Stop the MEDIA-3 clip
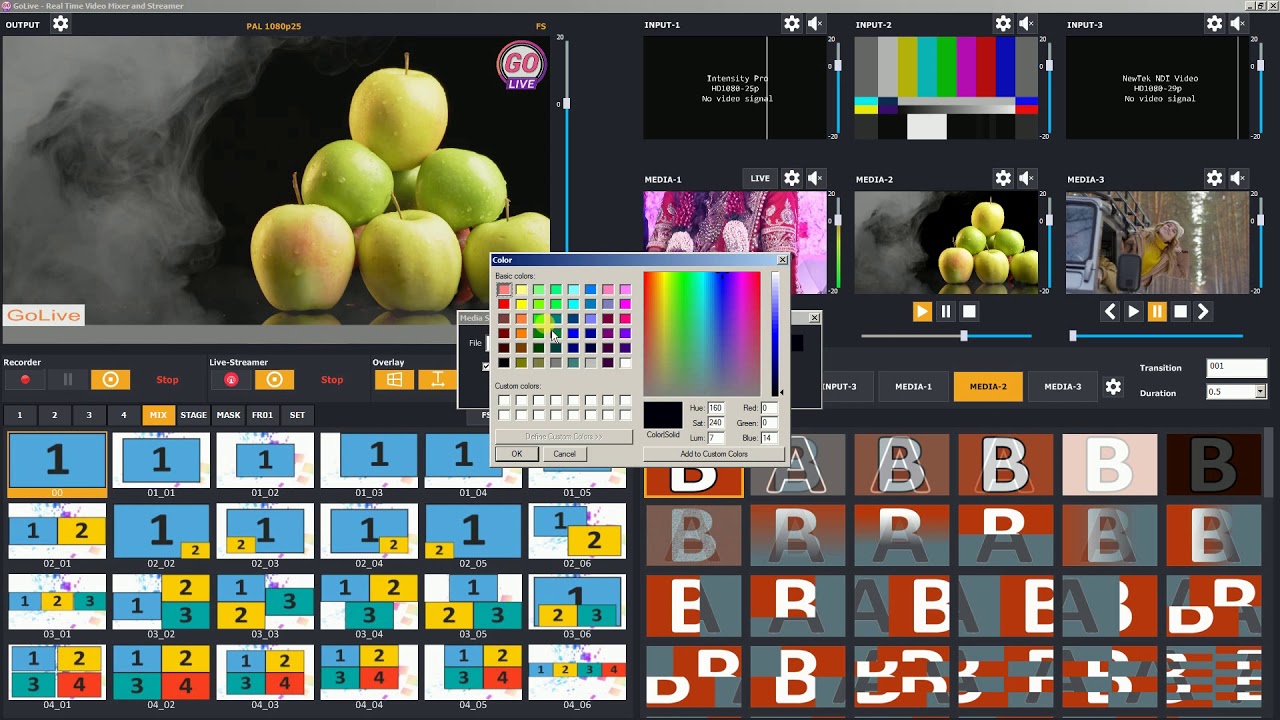This screenshot has height=720, width=1280. point(1180,312)
